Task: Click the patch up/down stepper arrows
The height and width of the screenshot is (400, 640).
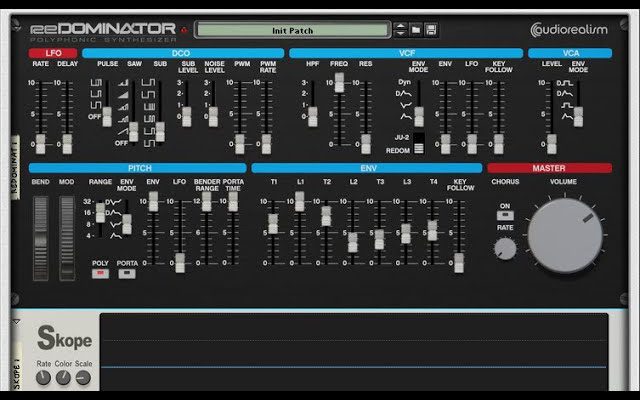Action: coord(401,30)
